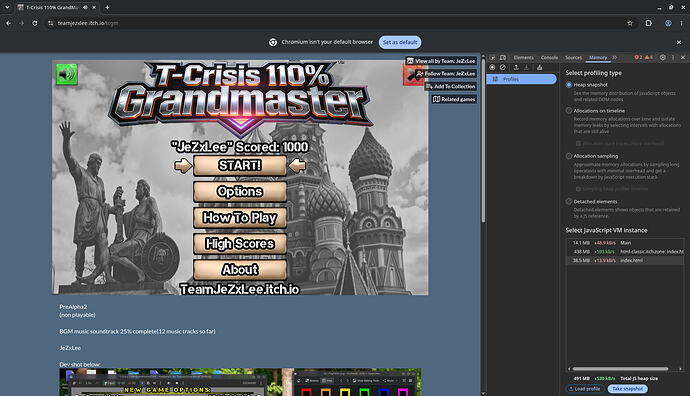Open the browser extensions puzzle icon

click(649, 23)
